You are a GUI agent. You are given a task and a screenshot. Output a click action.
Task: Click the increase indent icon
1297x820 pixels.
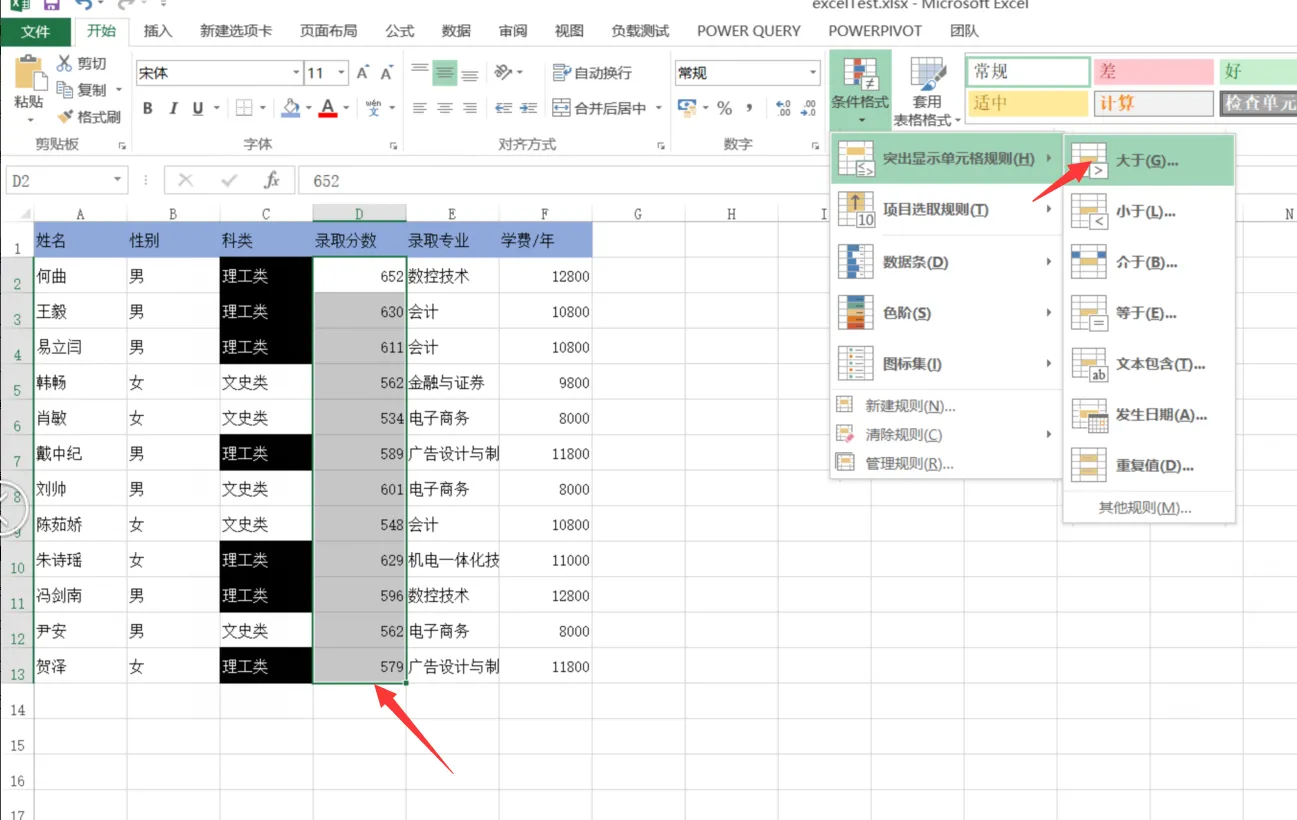point(527,108)
